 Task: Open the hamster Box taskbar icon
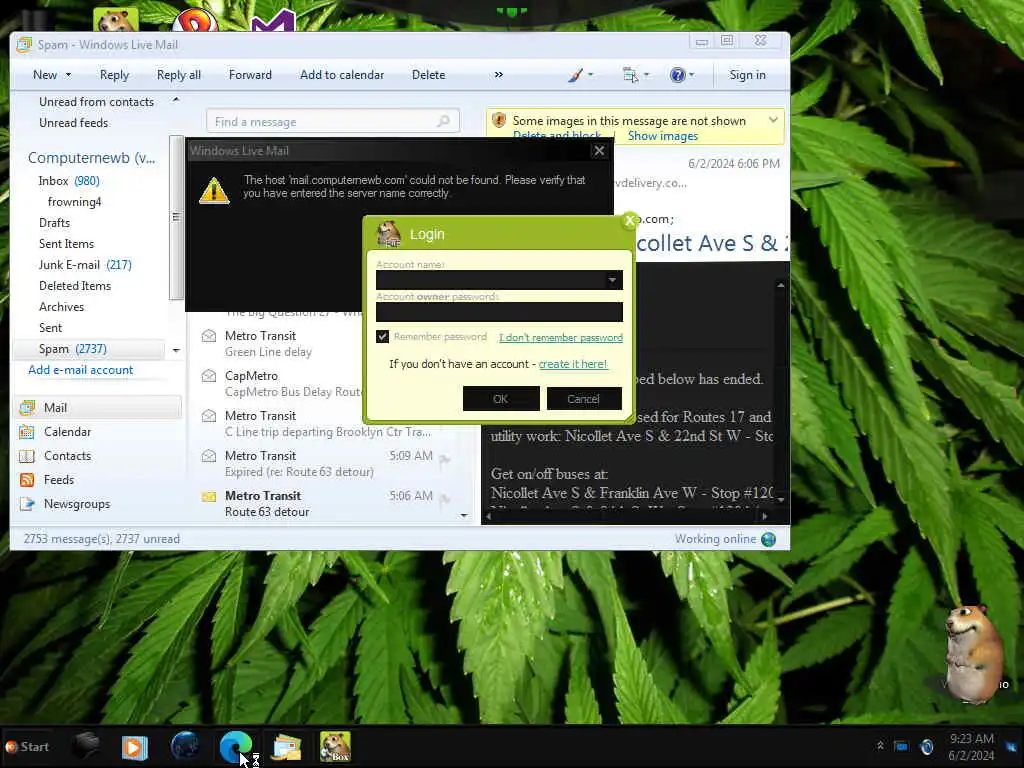click(x=335, y=746)
